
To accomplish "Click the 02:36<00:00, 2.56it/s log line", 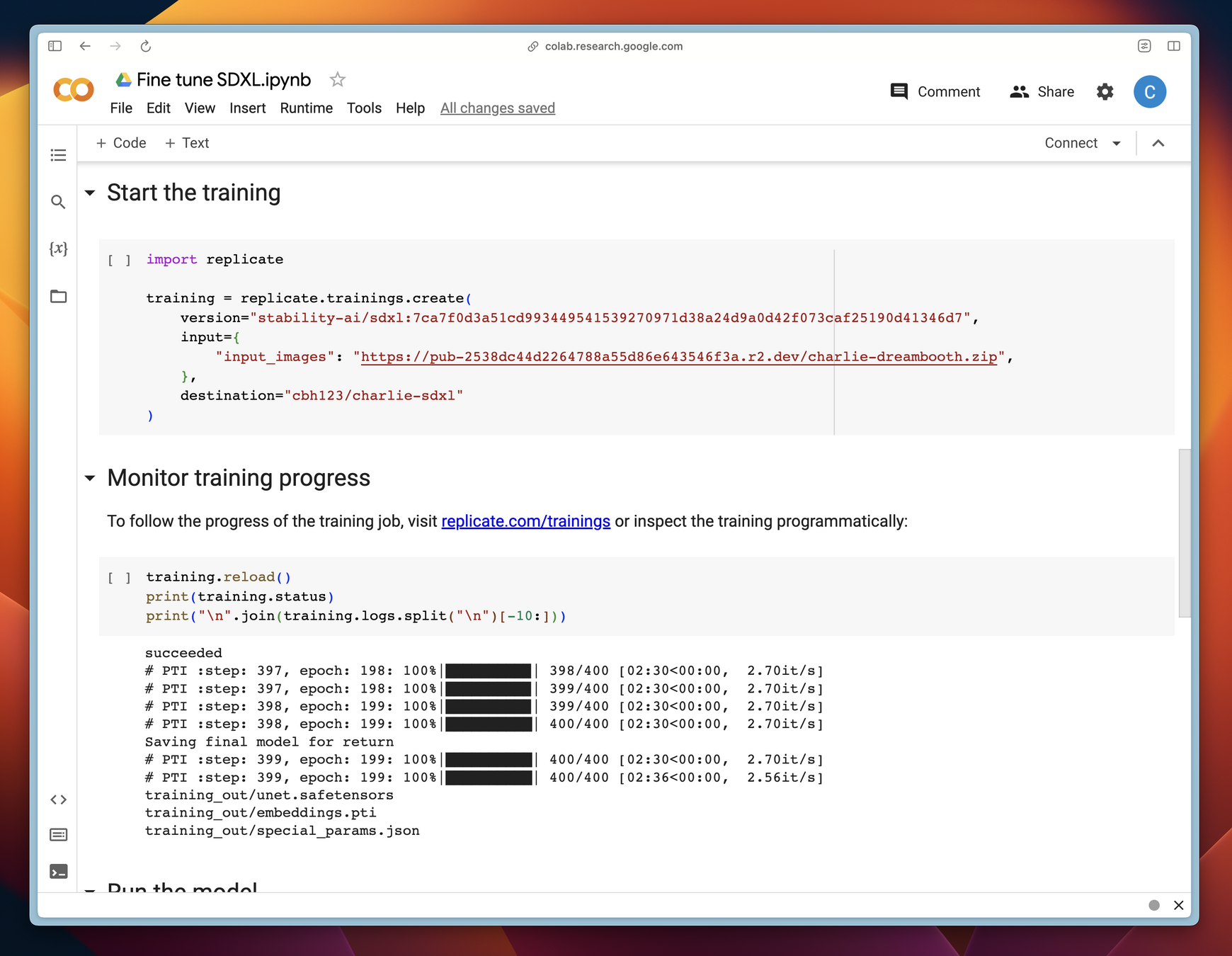I will tap(484, 778).
